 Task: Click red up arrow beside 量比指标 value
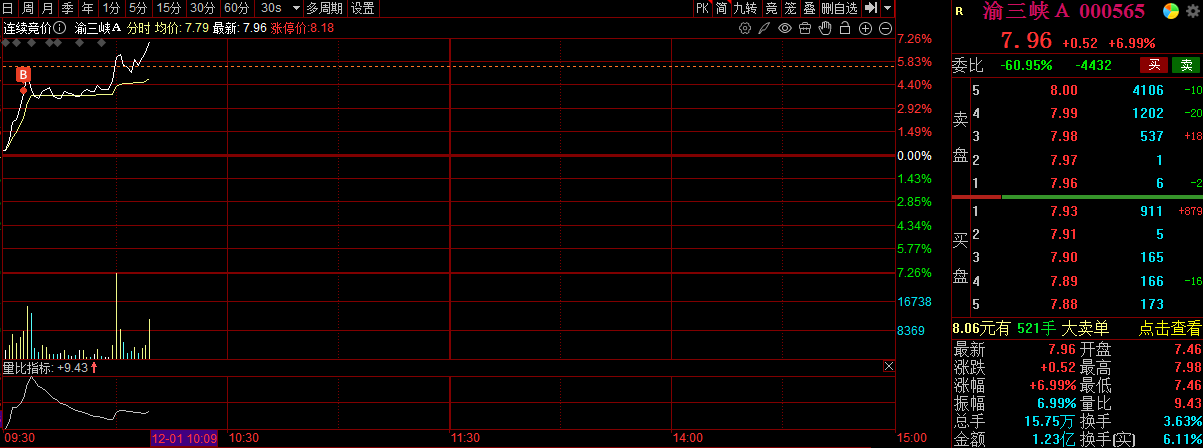click(x=94, y=367)
